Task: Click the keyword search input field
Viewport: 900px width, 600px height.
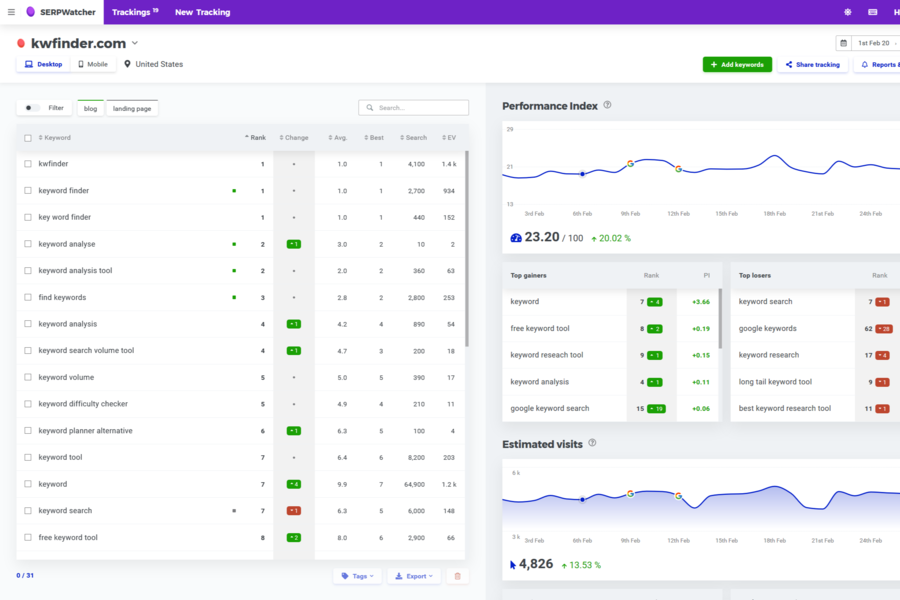Action: click(413, 107)
